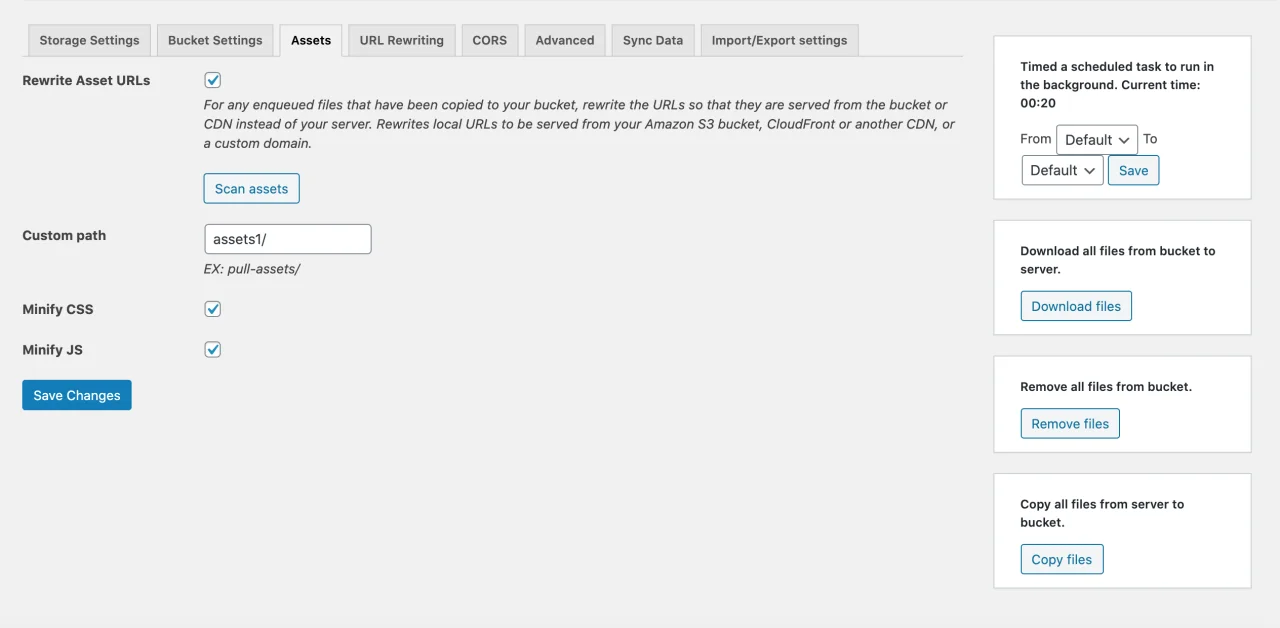Open the Bucket Settings tab
Image resolution: width=1280 pixels, height=628 pixels.
click(215, 40)
